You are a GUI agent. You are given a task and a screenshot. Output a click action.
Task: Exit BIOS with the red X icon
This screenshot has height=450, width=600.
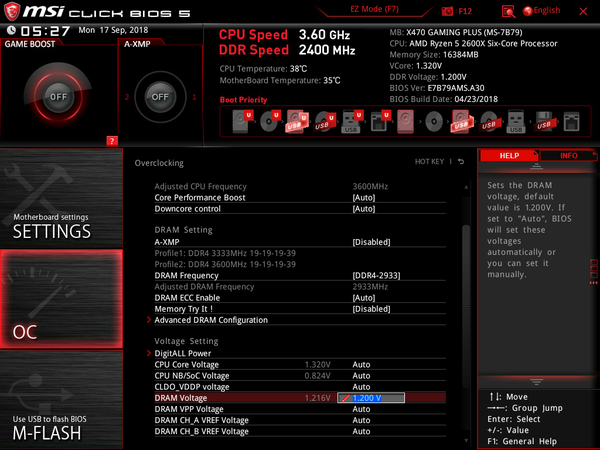click(x=583, y=11)
